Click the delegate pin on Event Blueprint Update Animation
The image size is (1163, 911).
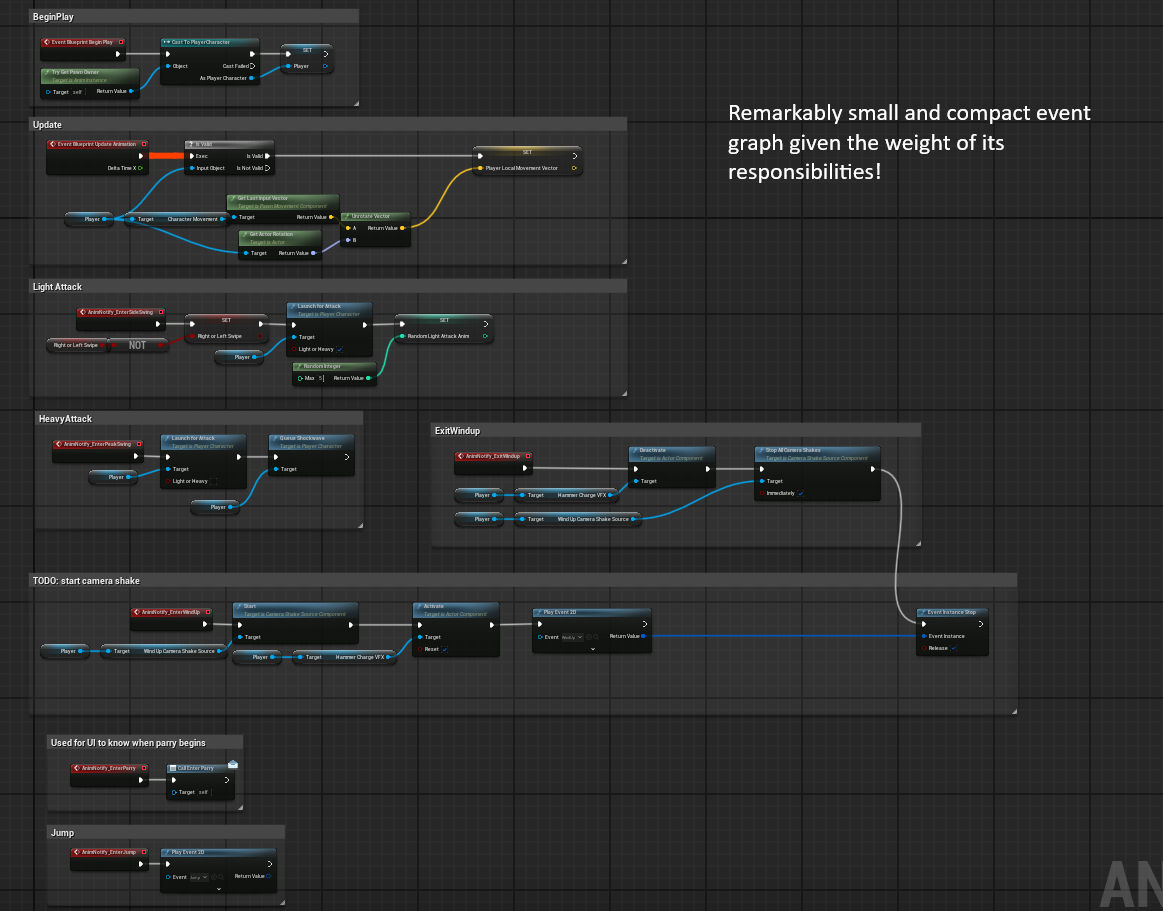coord(144,144)
